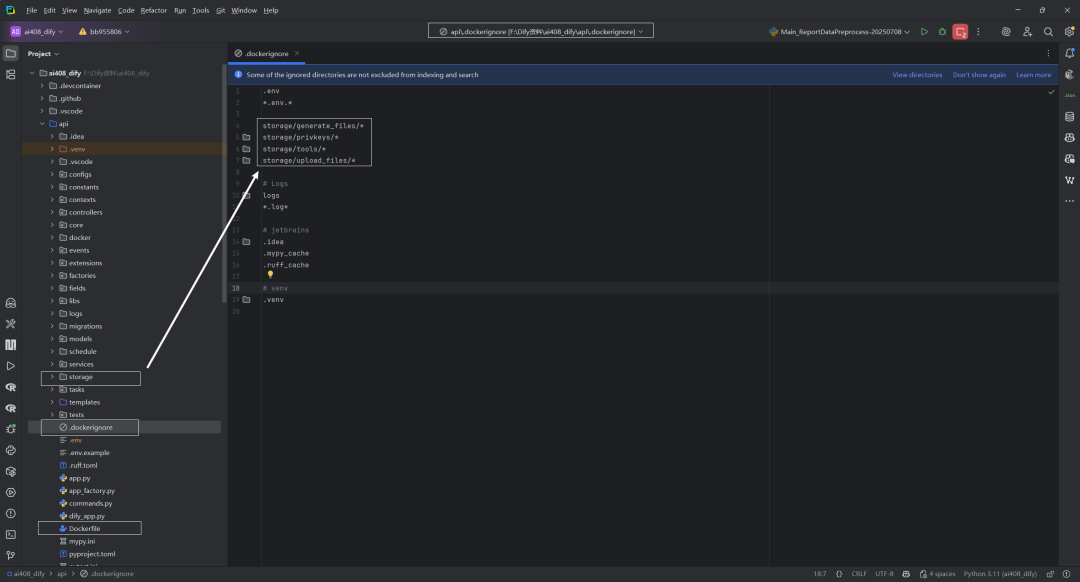Screen dimensions: 1080x582
Task: Open the right sidebar W tool window
Action: click(1069, 180)
